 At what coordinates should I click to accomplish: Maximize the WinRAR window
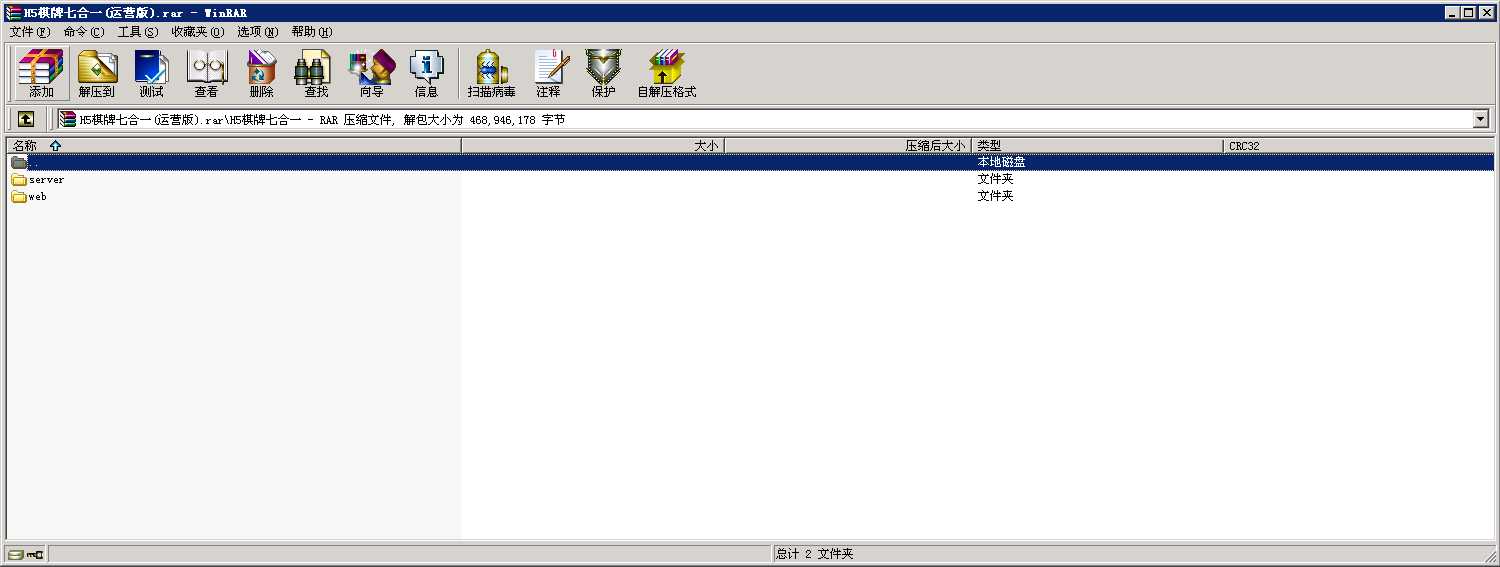[1468, 13]
